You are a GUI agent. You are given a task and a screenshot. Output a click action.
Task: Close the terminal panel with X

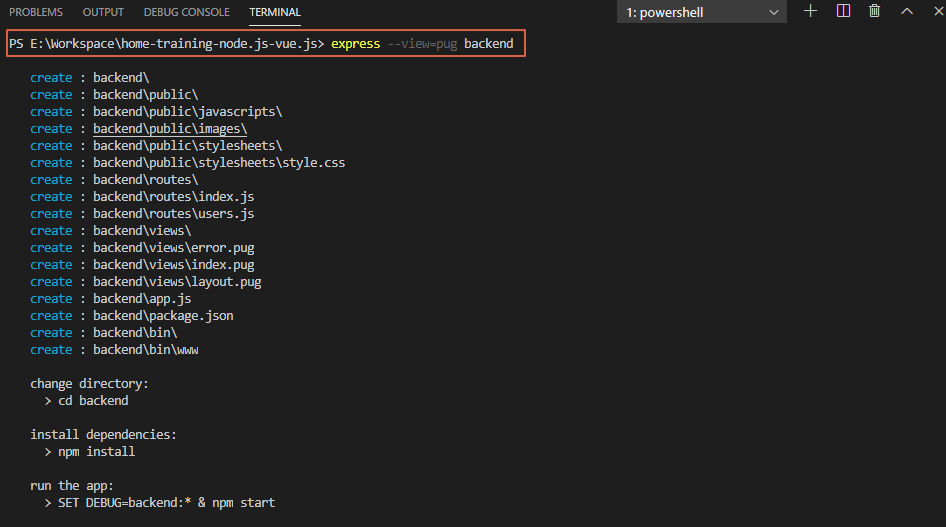(x=939, y=11)
